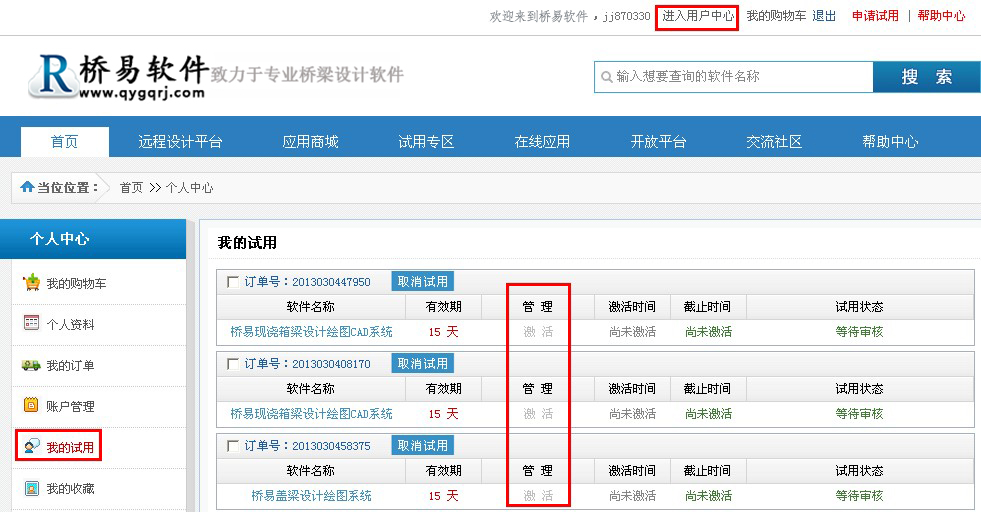
Task: Click the magnifier icon in search box
Action: [x=605, y=76]
